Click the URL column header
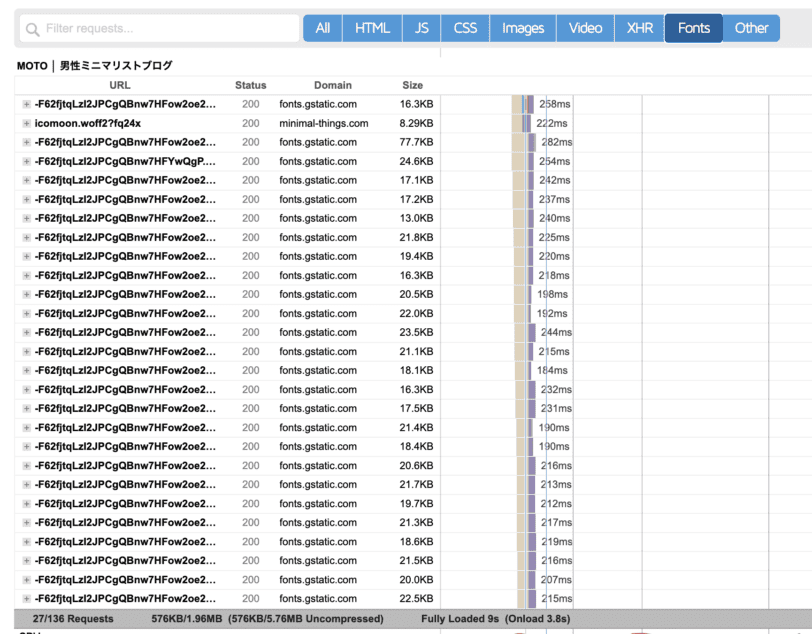 click(x=120, y=86)
